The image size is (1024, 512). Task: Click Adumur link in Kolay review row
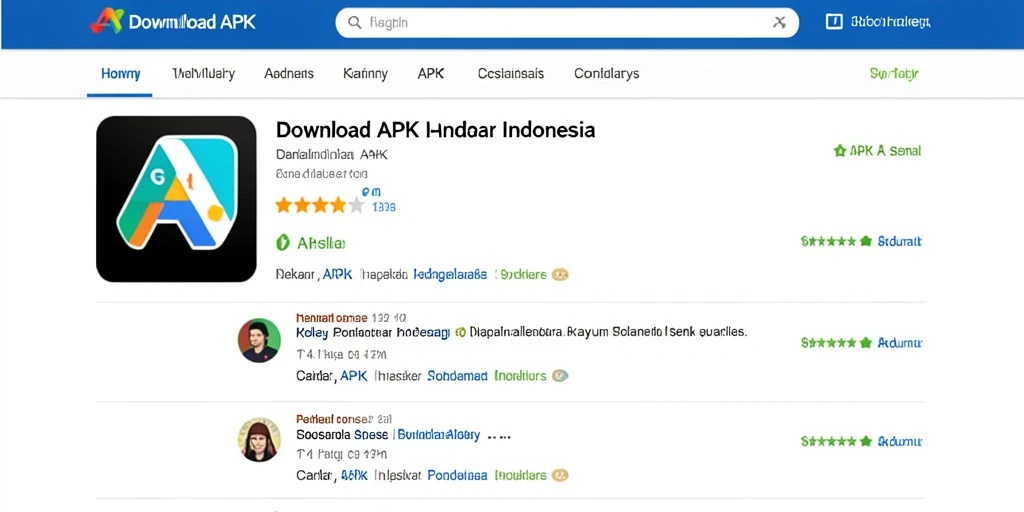pos(899,343)
